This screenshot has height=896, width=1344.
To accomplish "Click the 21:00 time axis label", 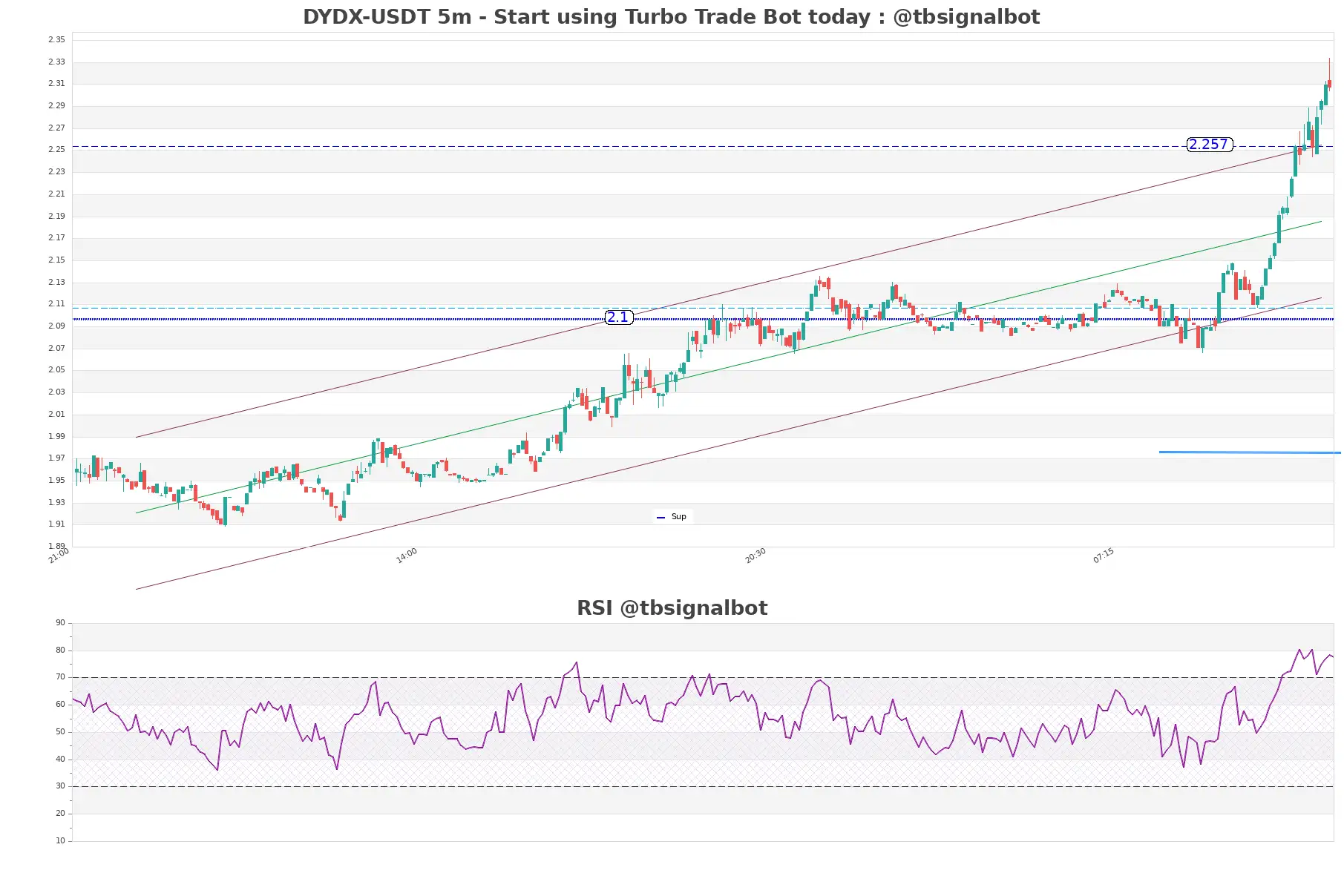I will click(x=58, y=556).
